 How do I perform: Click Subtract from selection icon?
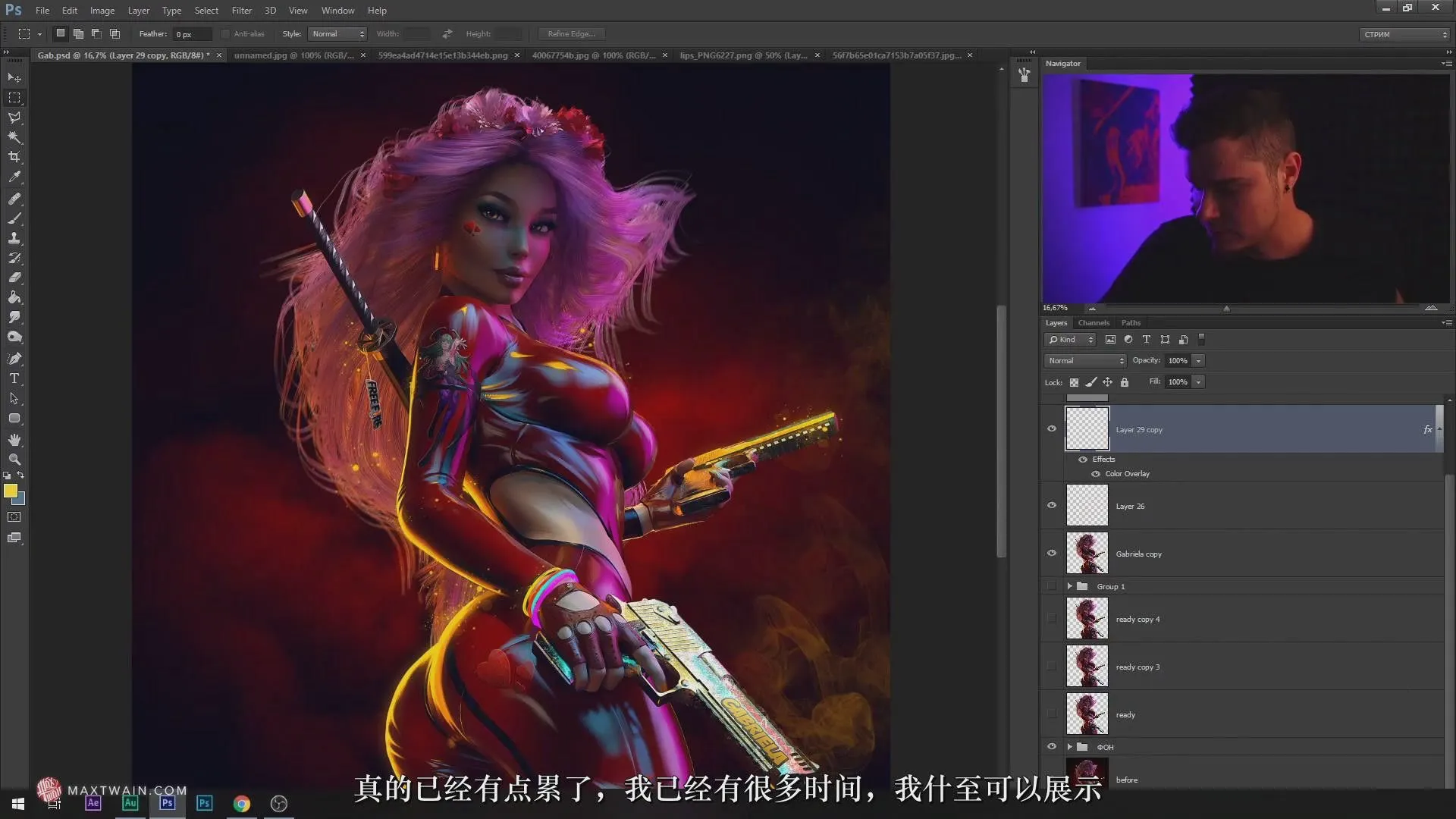click(x=96, y=33)
